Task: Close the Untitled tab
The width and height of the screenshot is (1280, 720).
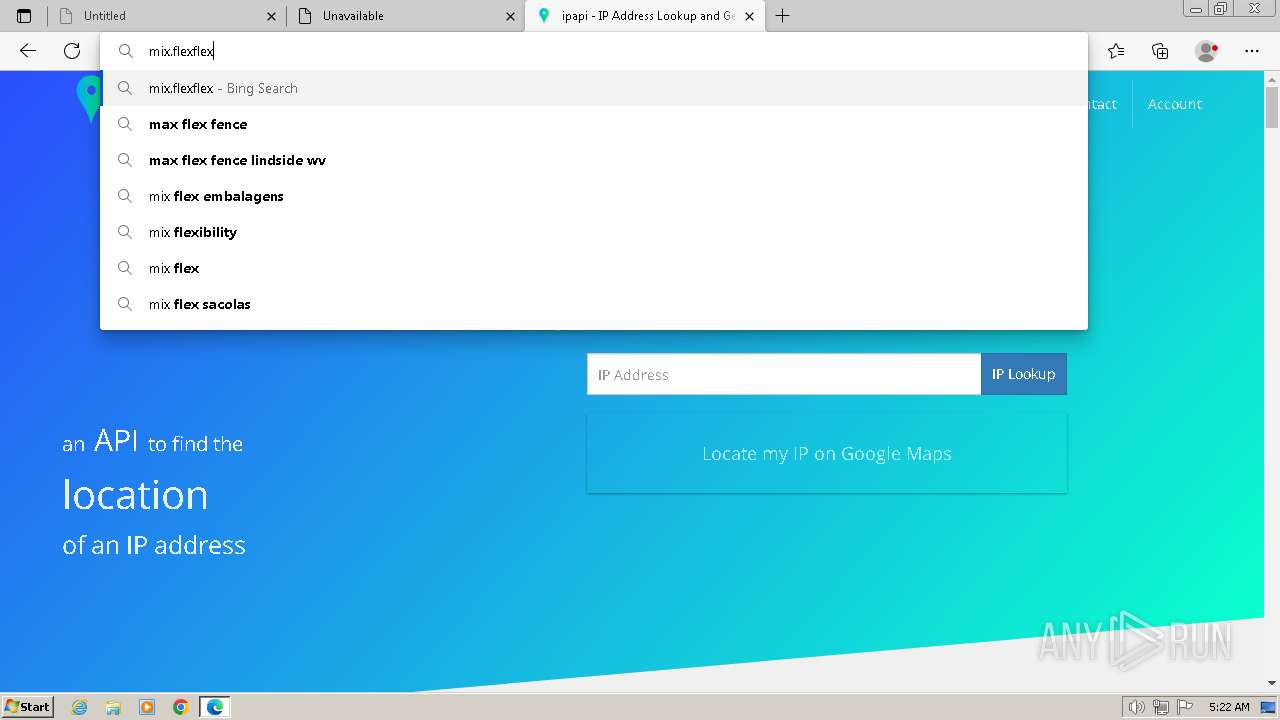Action: point(272,16)
